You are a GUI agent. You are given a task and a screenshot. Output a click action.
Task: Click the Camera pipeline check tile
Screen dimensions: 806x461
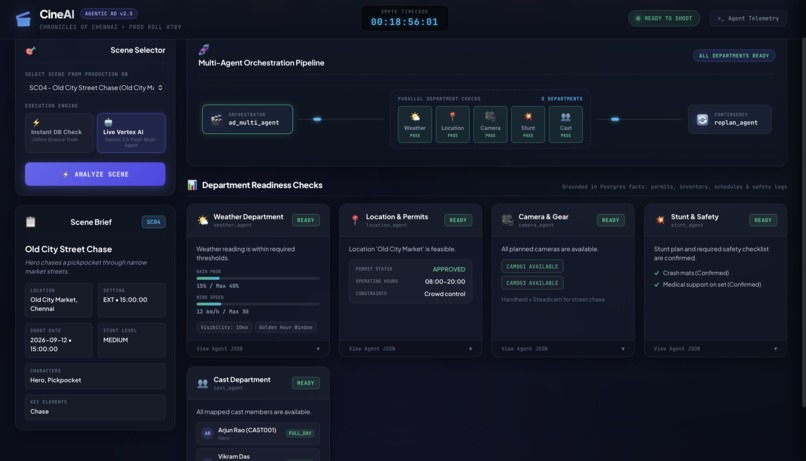coord(490,124)
